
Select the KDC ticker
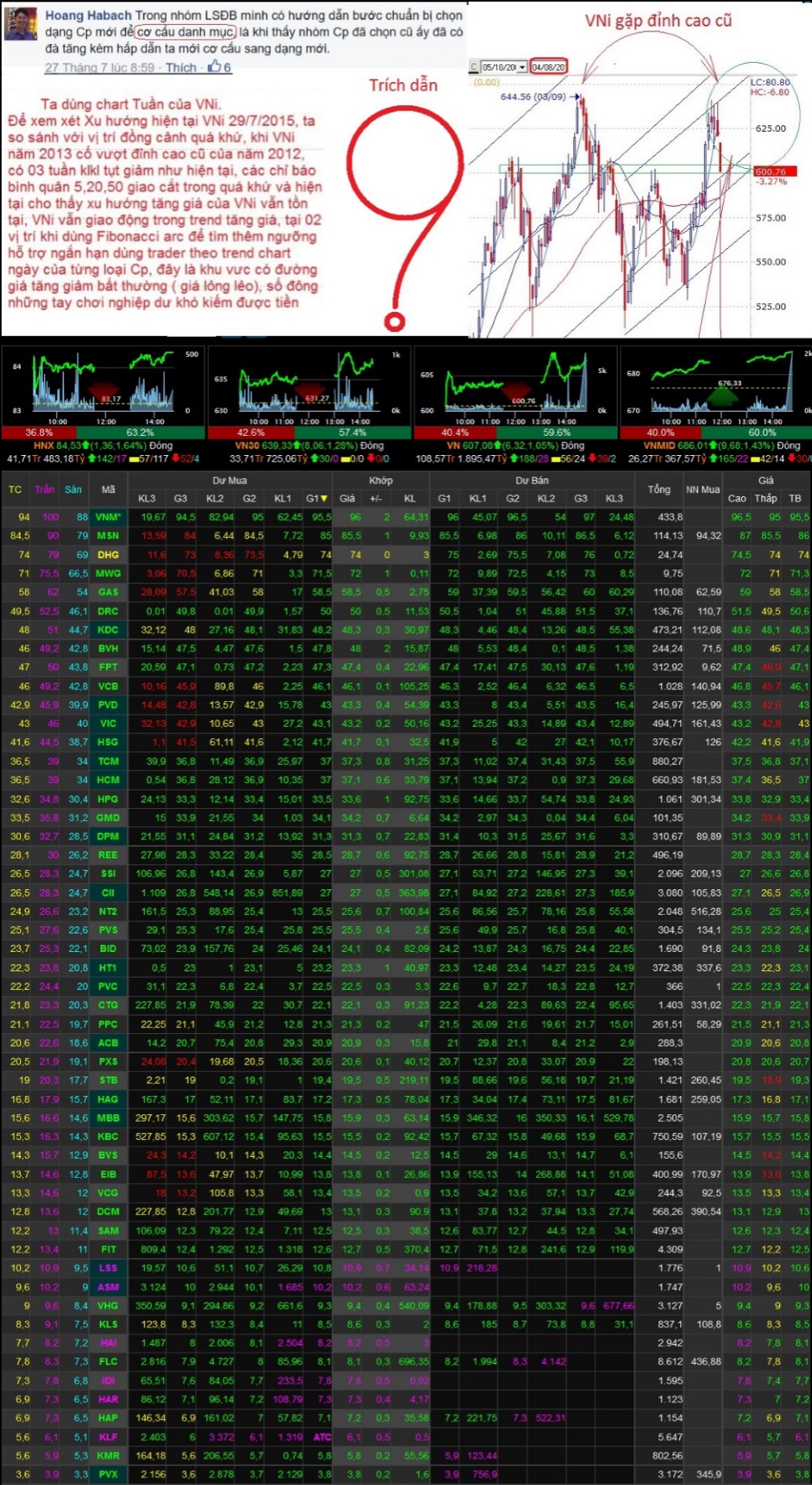(x=109, y=630)
